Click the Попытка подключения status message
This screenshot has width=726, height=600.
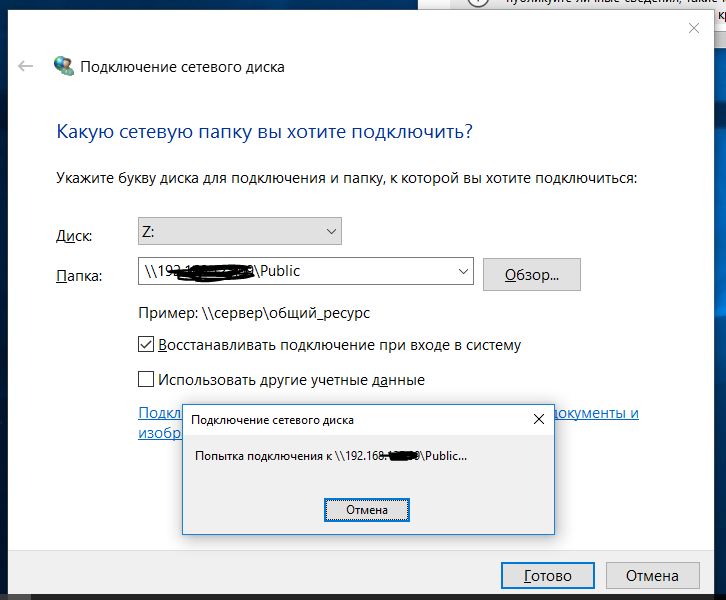(331, 456)
